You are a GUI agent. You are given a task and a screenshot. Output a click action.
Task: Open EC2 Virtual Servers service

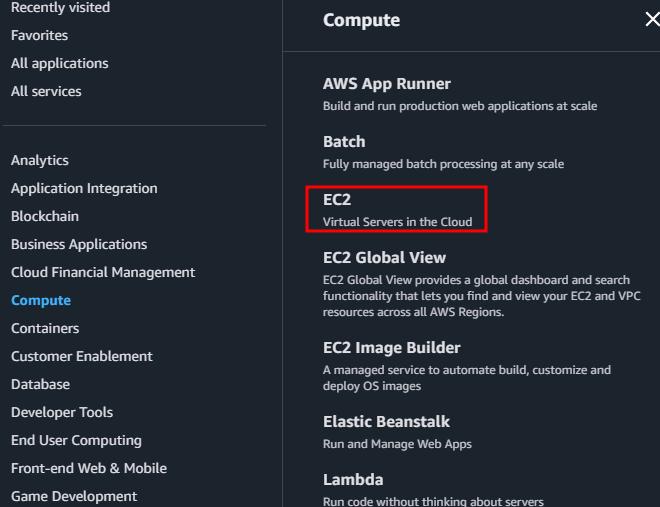pyautogui.click(x=337, y=200)
